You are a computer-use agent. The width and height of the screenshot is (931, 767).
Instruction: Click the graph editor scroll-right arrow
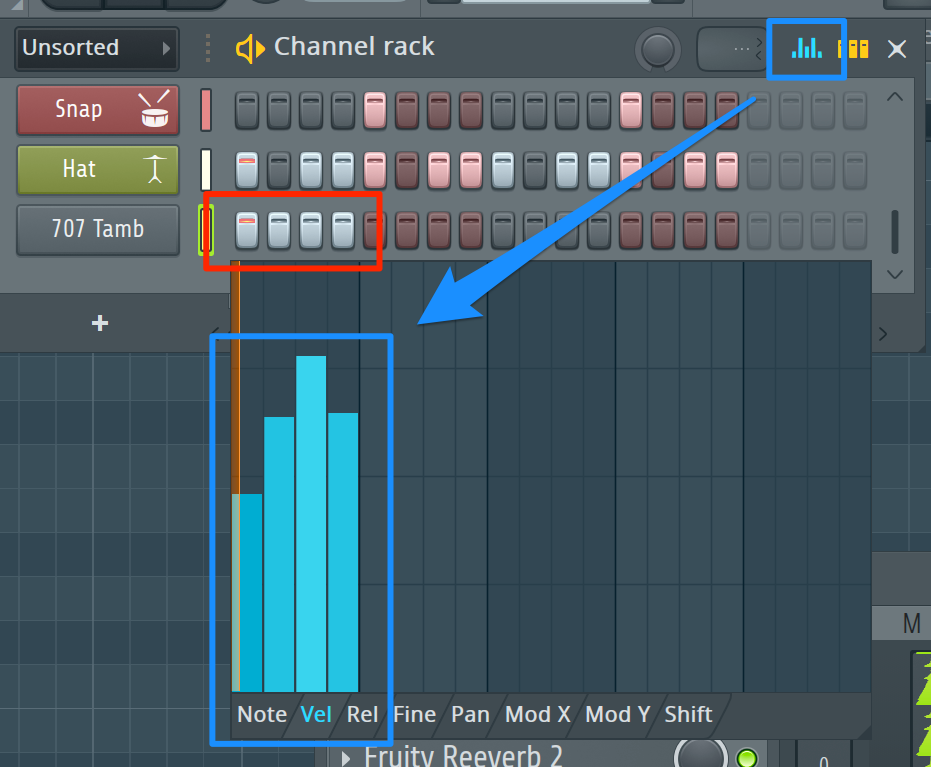tap(883, 334)
